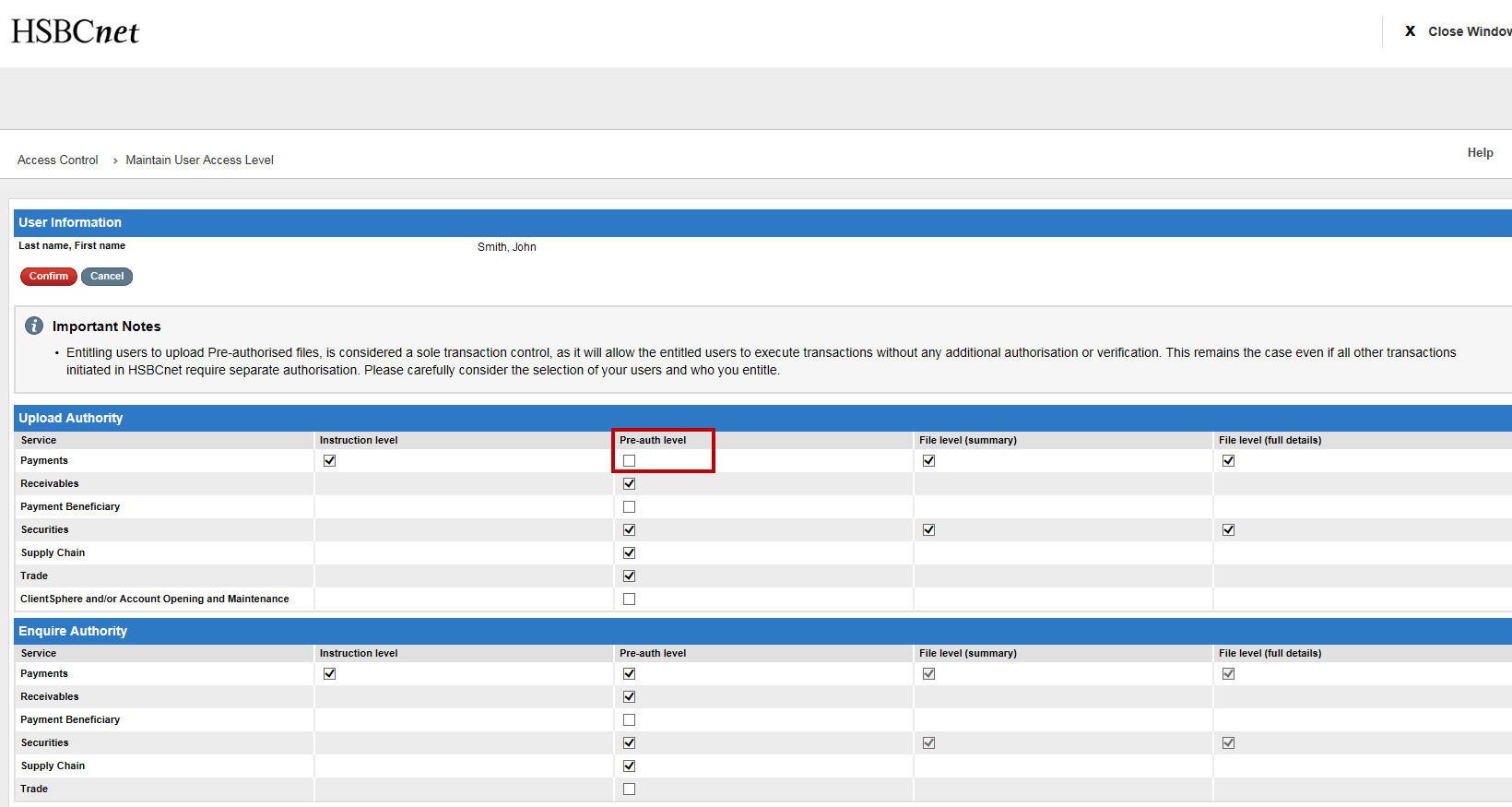
Task: Click Enquire Payments File level (full details) checkbox
Action: point(1228,673)
